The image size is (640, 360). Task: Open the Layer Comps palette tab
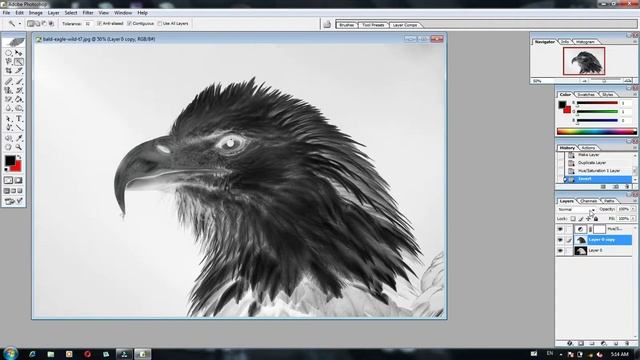tap(405, 25)
